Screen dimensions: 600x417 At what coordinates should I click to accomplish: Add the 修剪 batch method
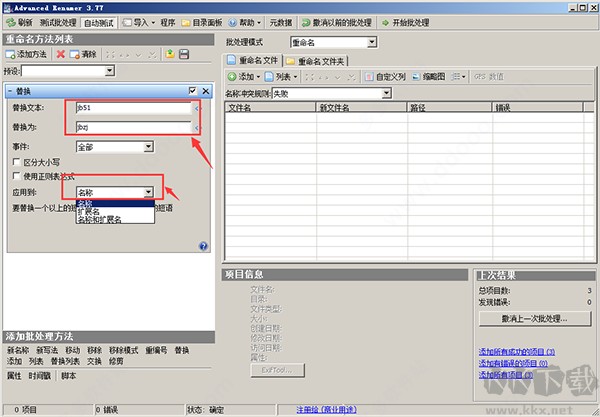click(x=116, y=361)
